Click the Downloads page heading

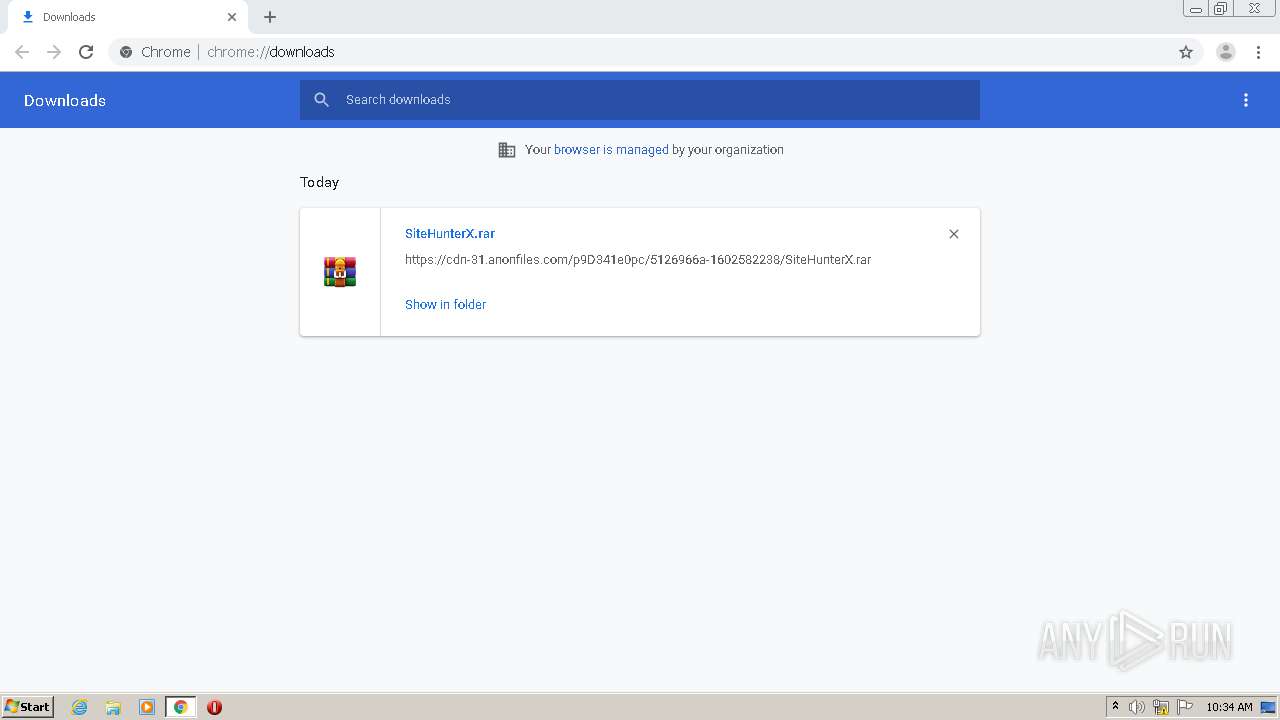pyautogui.click(x=65, y=100)
